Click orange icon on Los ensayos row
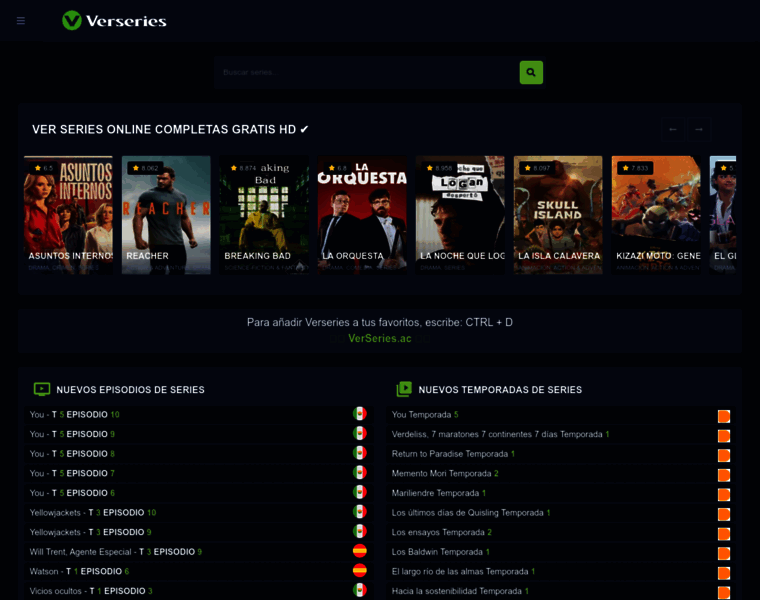 pyautogui.click(x=724, y=534)
